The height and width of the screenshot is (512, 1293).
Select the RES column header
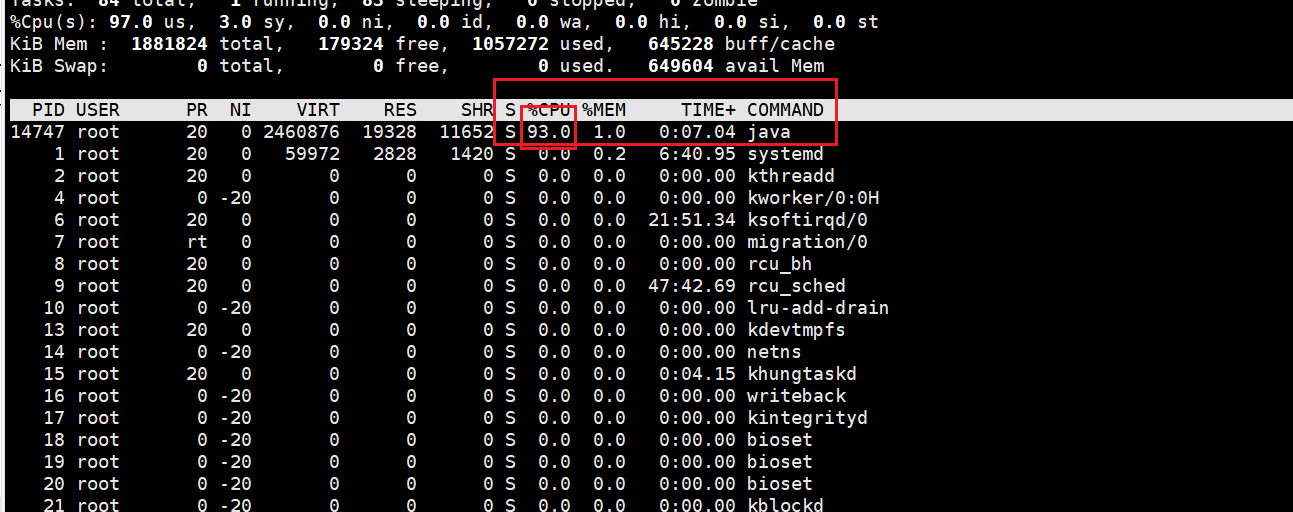click(400, 110)
